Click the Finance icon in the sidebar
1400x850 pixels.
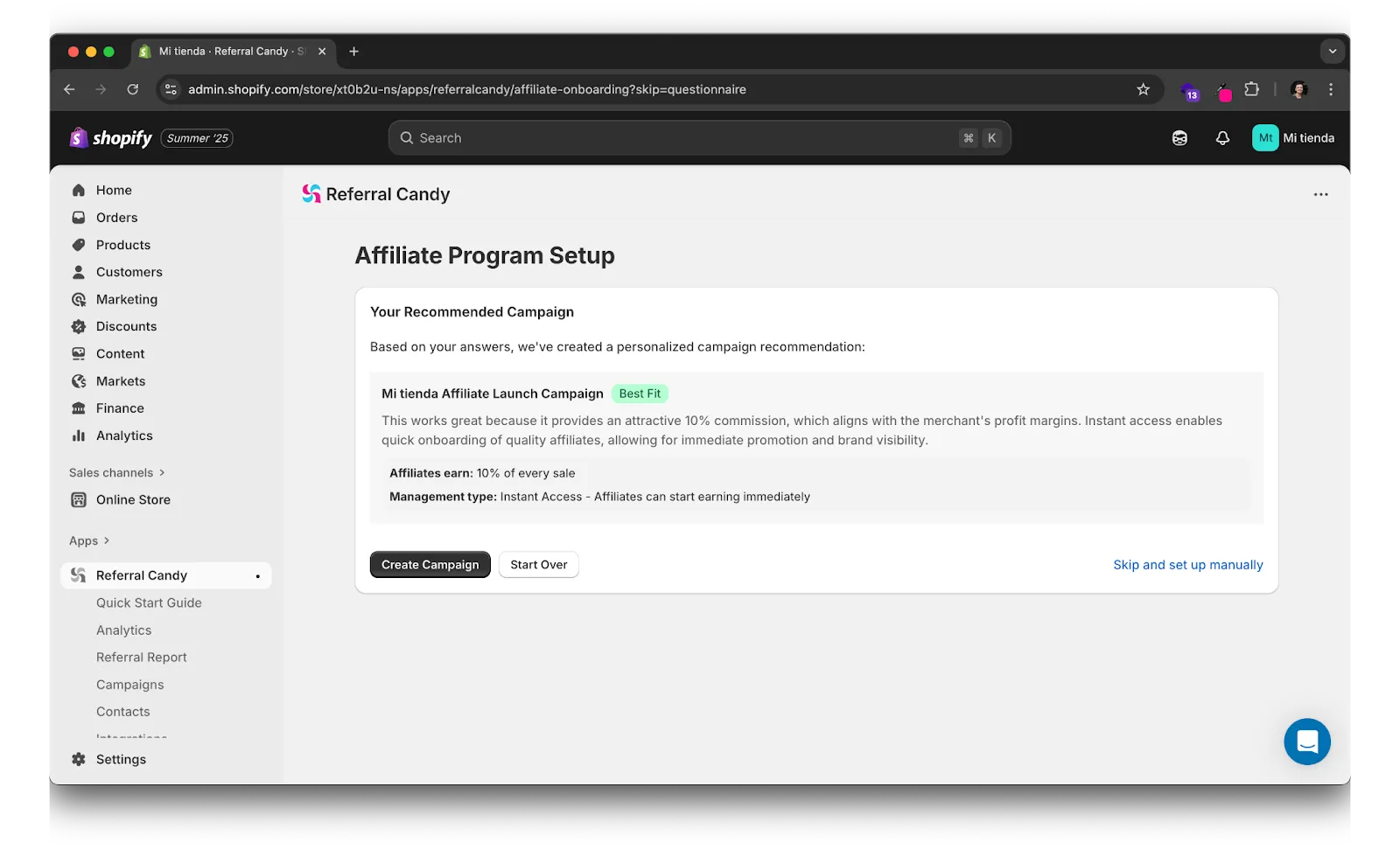point(79,408)
